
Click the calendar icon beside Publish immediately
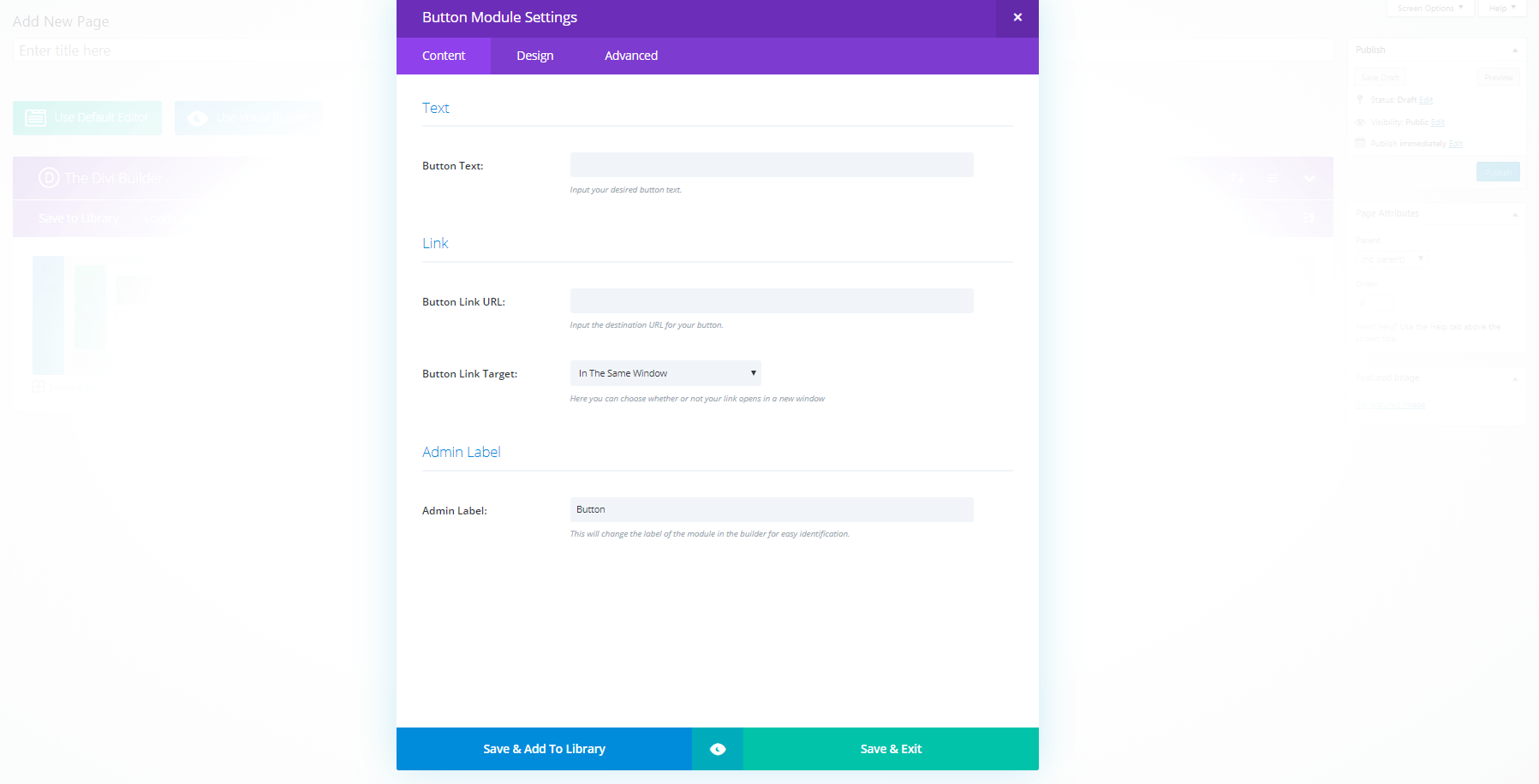click(x=1359, y=142)
